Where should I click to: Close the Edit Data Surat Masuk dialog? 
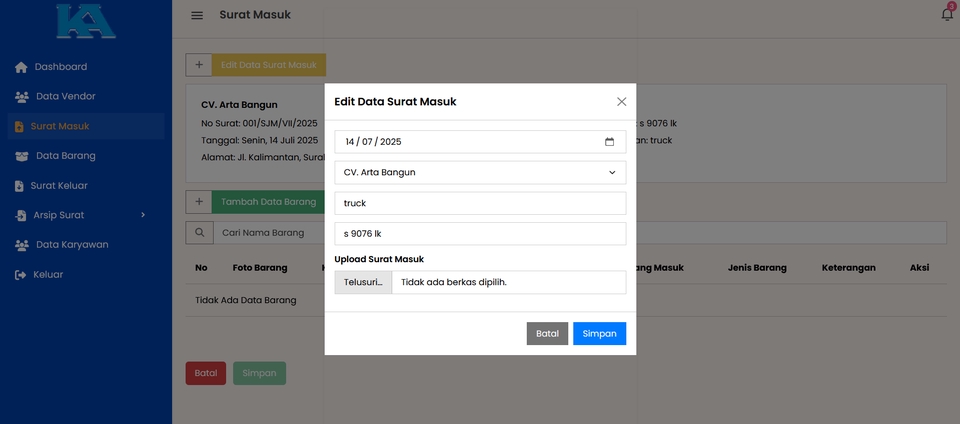(x=621, y=102)
